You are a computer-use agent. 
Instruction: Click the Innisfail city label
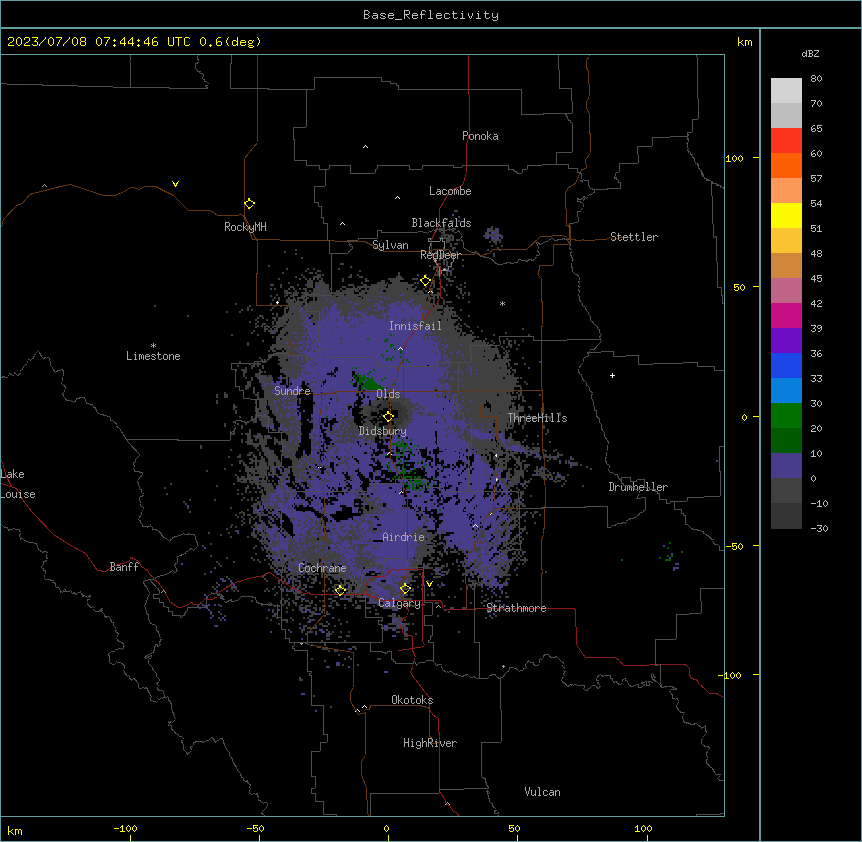click(x=415, y=326)
